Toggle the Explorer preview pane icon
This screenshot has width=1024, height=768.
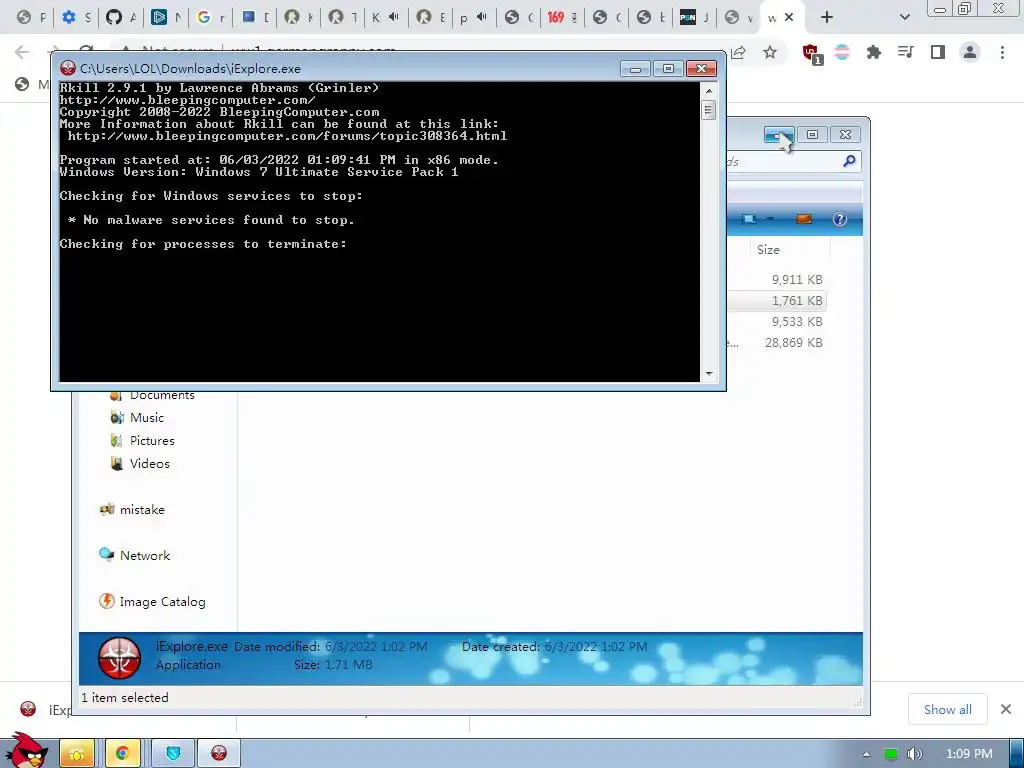[x=803, y=219]
